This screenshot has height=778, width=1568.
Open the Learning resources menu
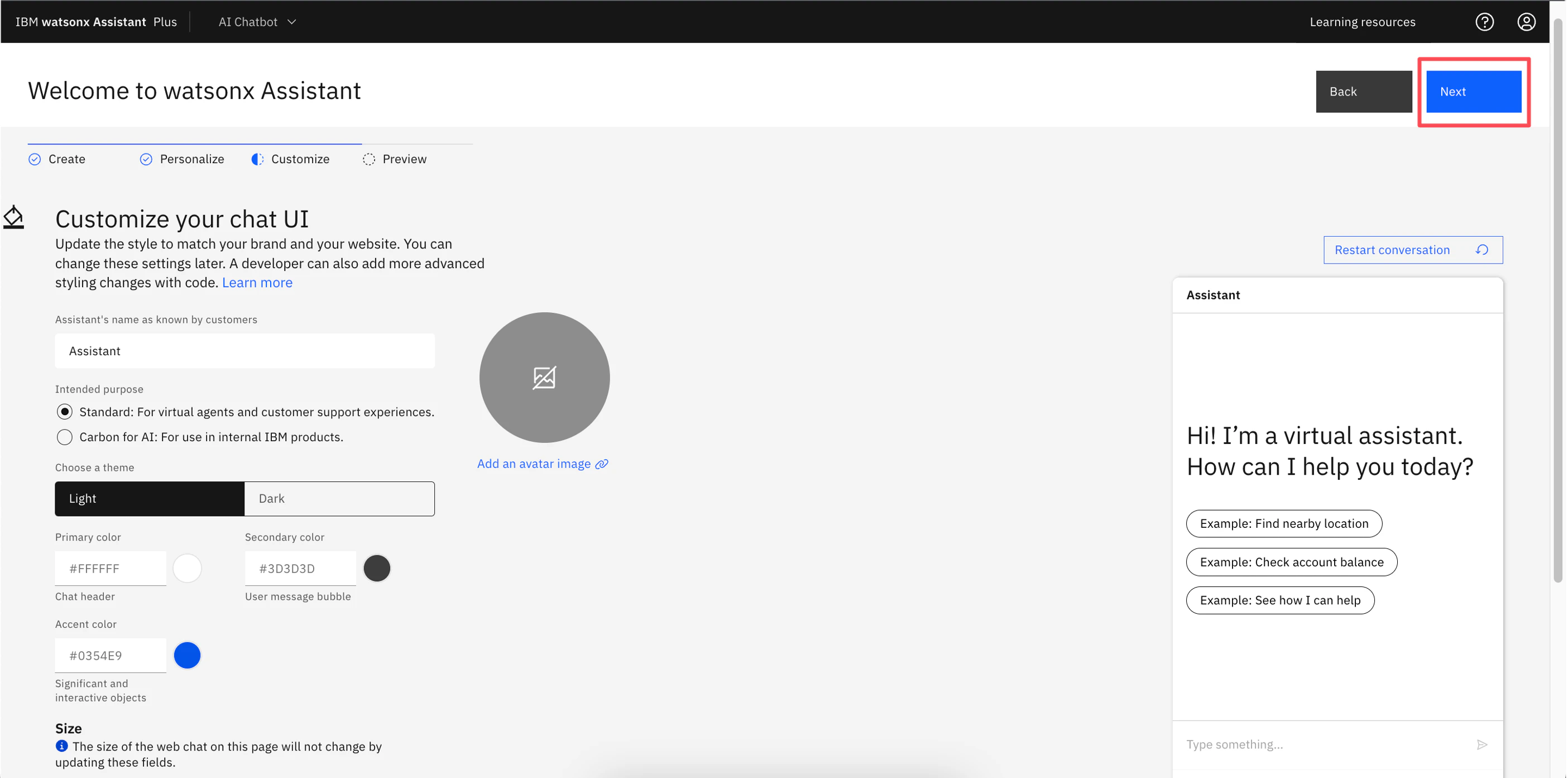click(1362, 22)
